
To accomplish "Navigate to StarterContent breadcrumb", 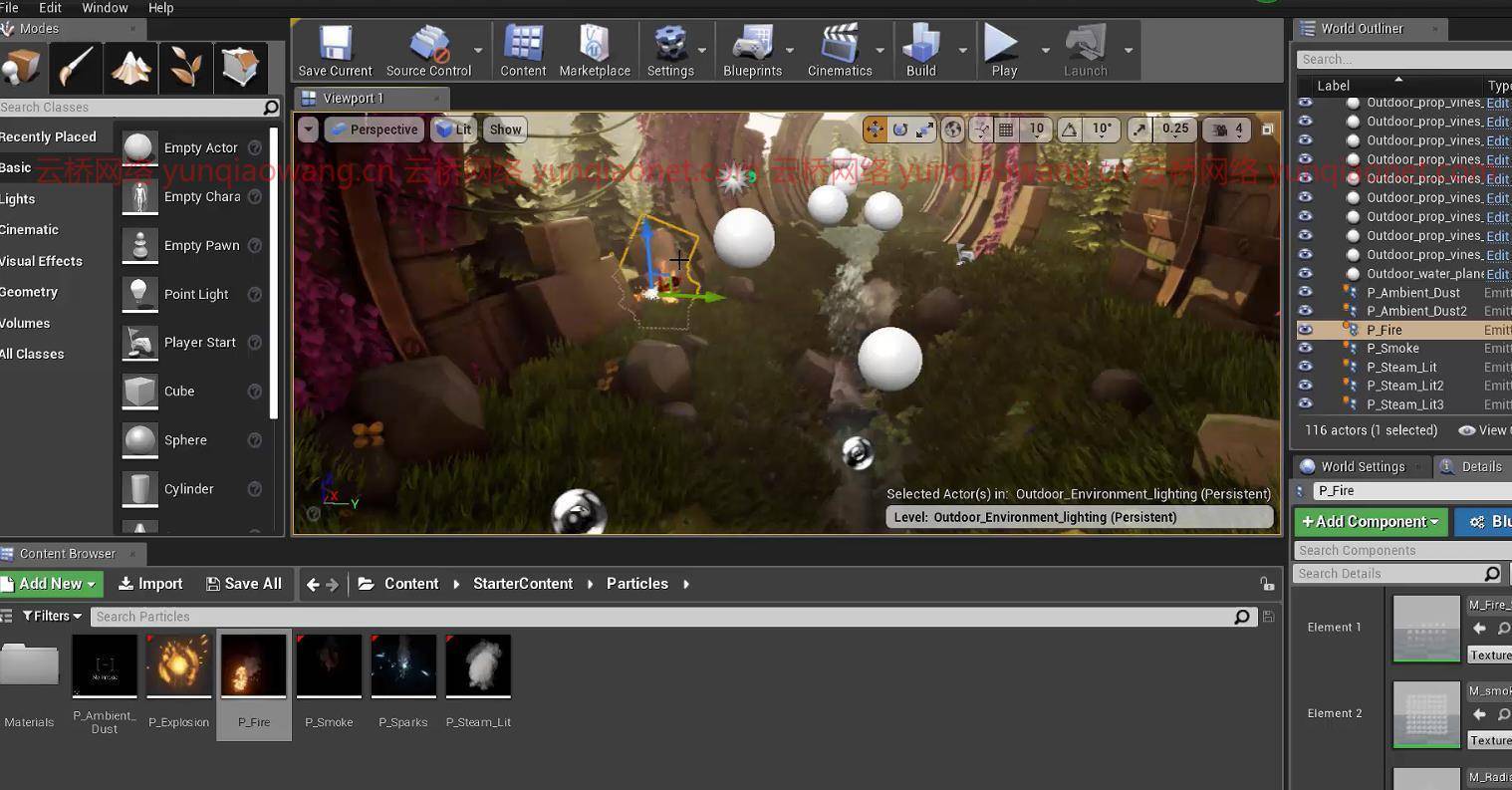I will [x=523, y=584].
